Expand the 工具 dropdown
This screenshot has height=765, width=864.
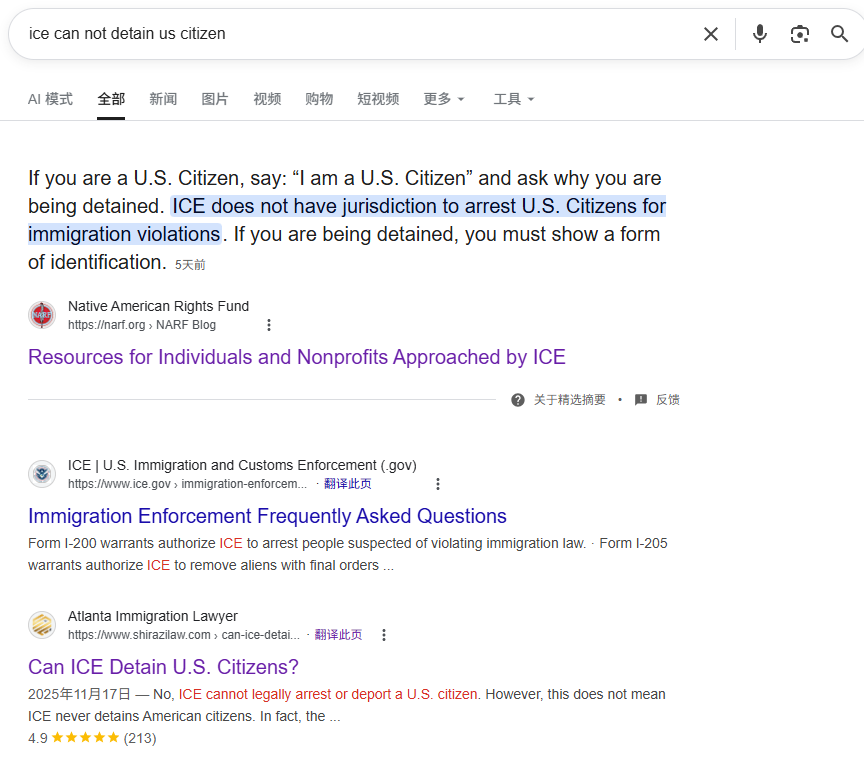tap(514, 99)
